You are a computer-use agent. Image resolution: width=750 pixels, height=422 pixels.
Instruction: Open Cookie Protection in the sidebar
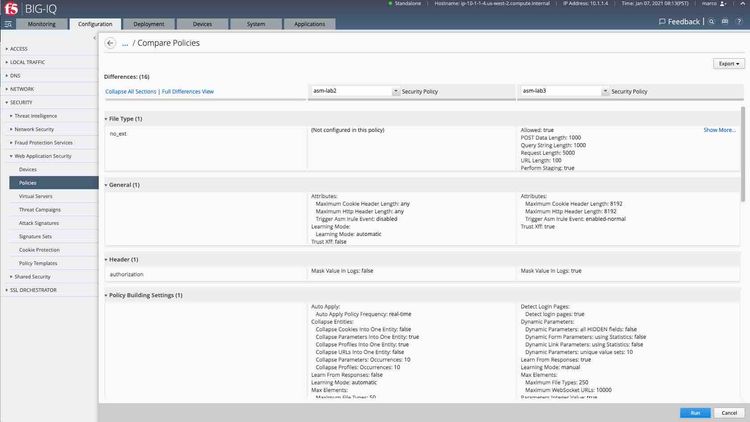(x=39, y=250)
